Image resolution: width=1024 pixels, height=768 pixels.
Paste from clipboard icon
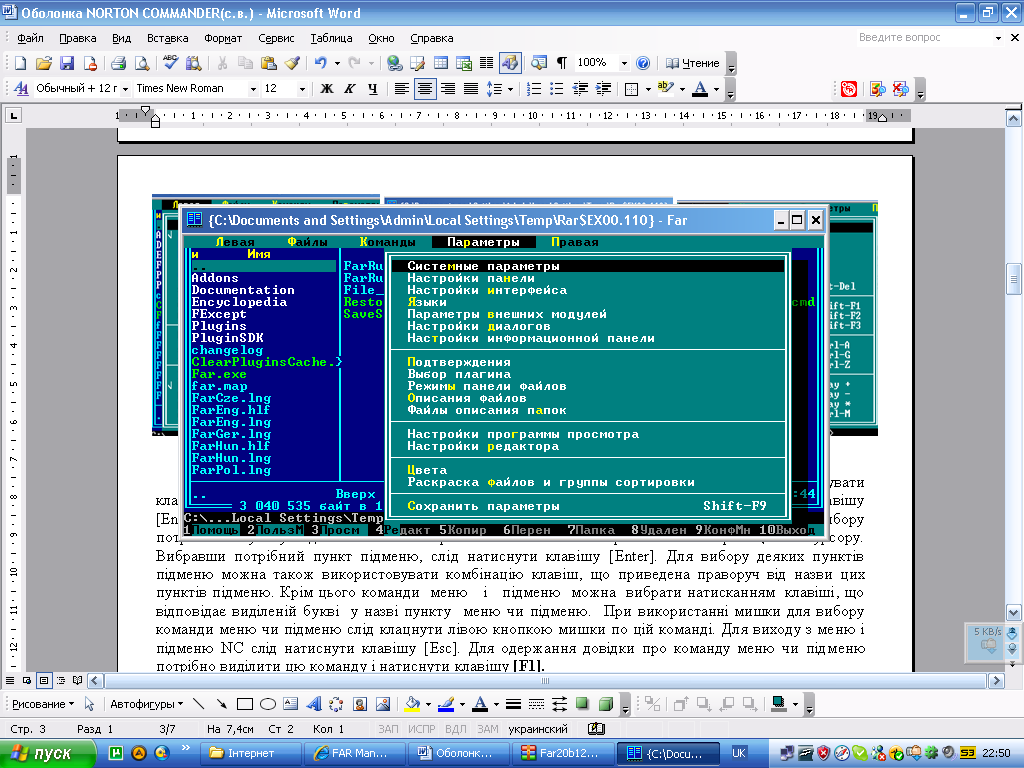[268, 63]
